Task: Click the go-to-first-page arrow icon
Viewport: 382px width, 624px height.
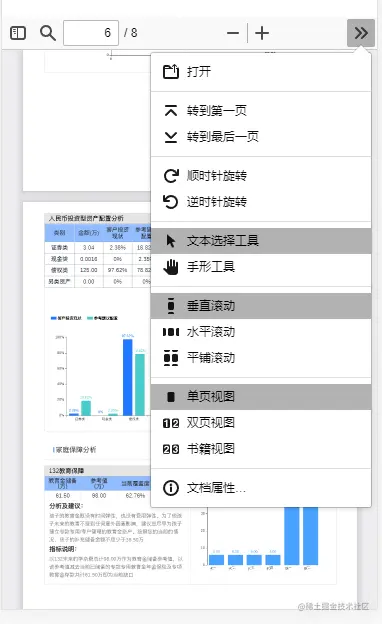Action: [171, 111]
